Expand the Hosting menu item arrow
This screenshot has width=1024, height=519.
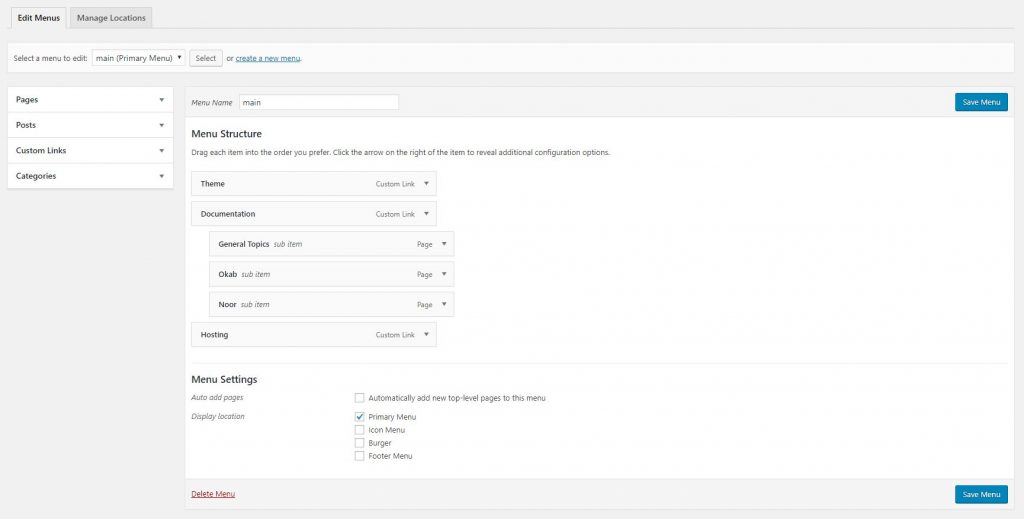coord(426,335)
